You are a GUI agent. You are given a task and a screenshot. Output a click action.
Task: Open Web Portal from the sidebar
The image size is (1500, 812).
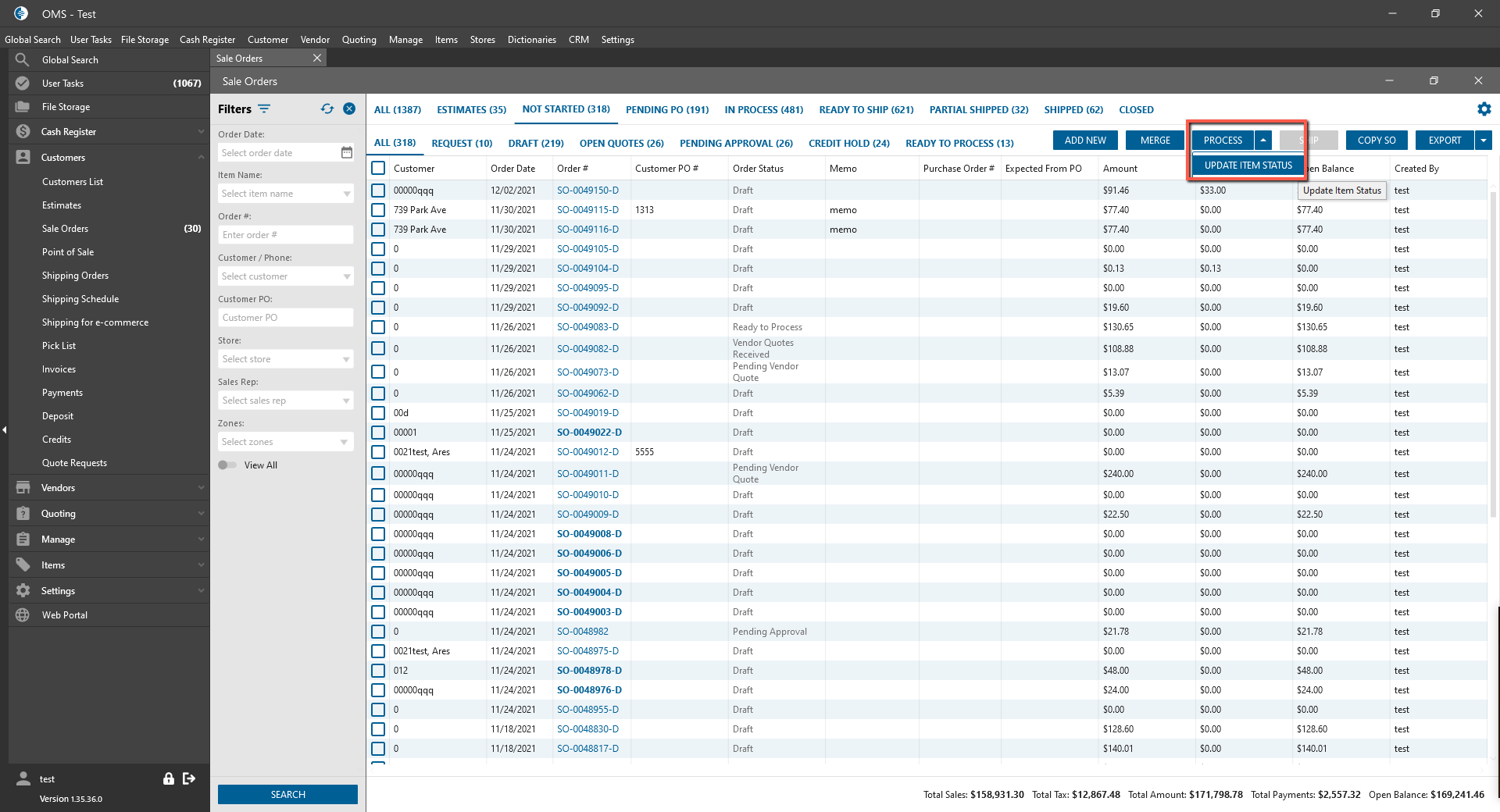click(64, 615)
